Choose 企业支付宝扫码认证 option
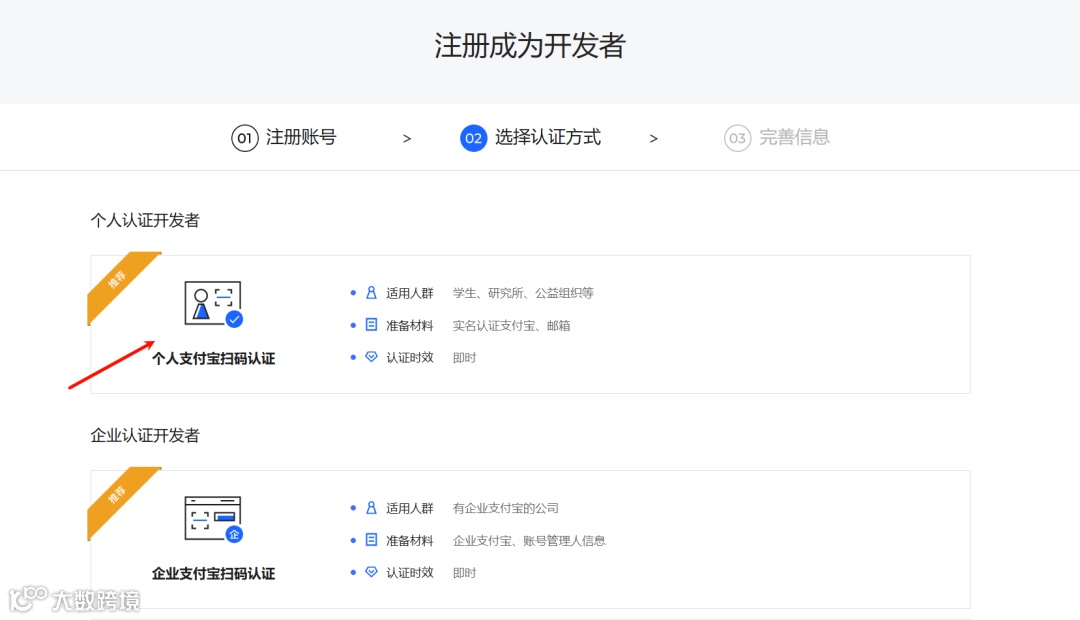 (x=214, y=573)
